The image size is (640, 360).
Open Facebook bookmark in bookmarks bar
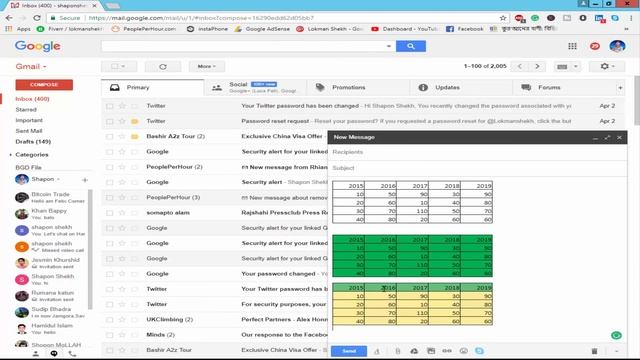click(464, 29)
